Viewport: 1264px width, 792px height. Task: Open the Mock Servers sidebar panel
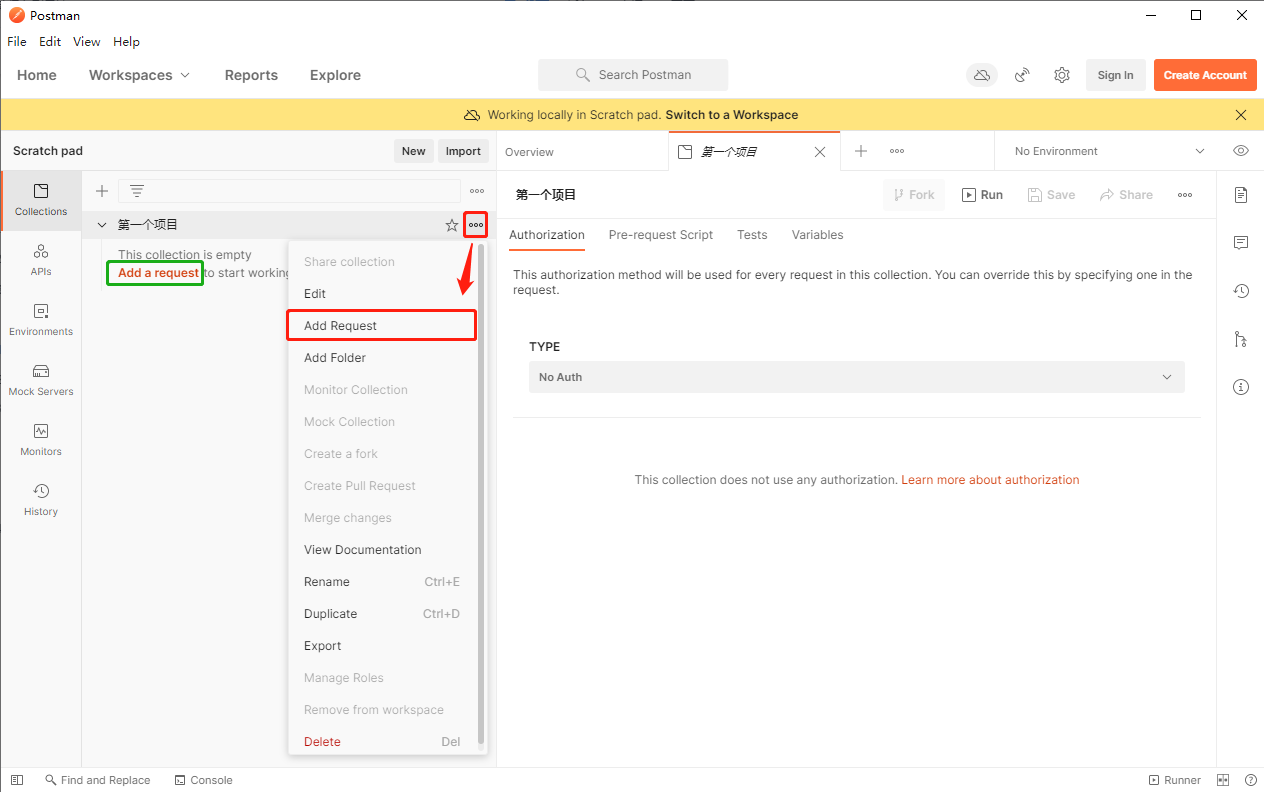click(41, 380)
